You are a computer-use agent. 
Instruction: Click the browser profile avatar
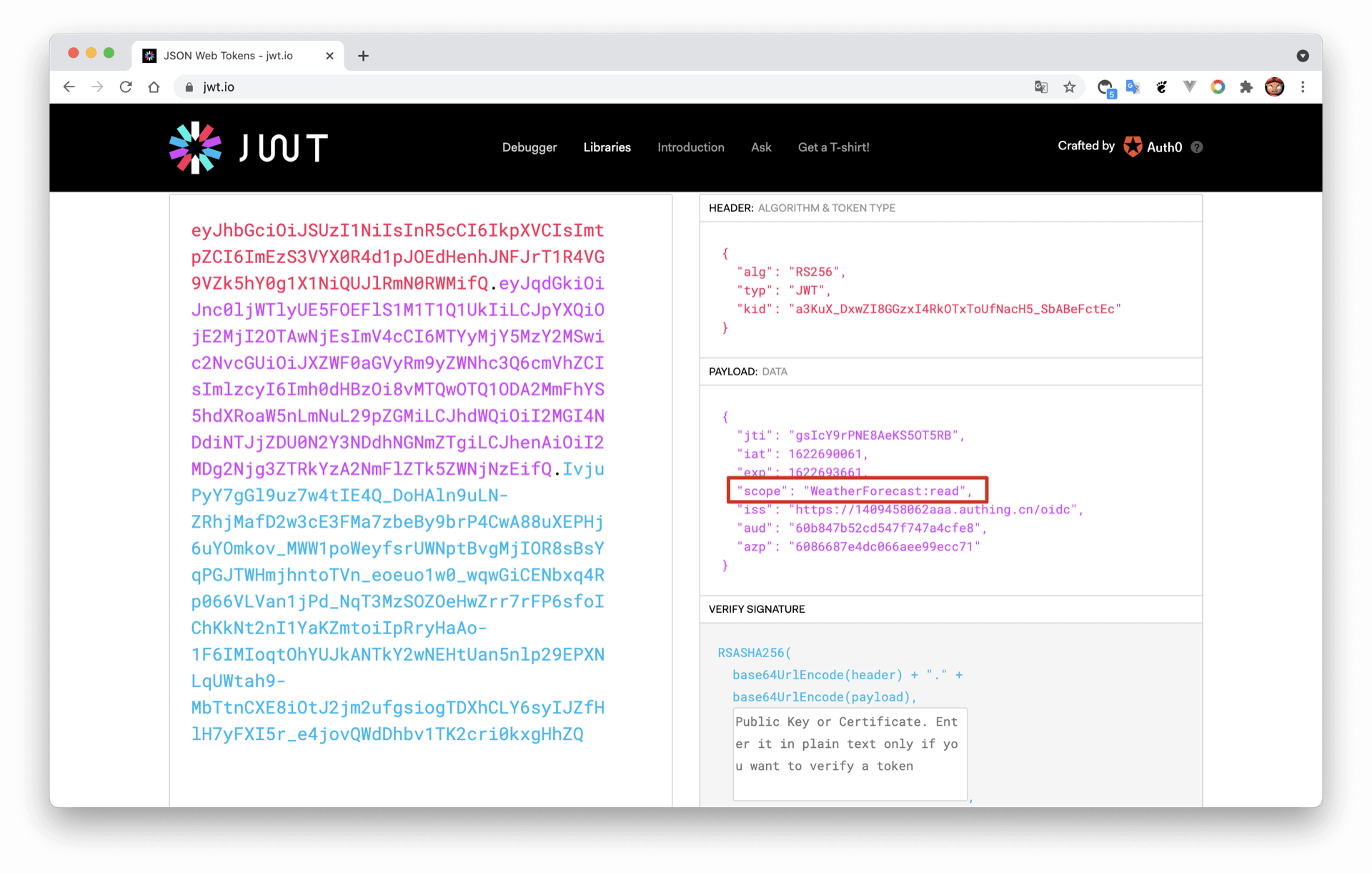coord(1275,87)
